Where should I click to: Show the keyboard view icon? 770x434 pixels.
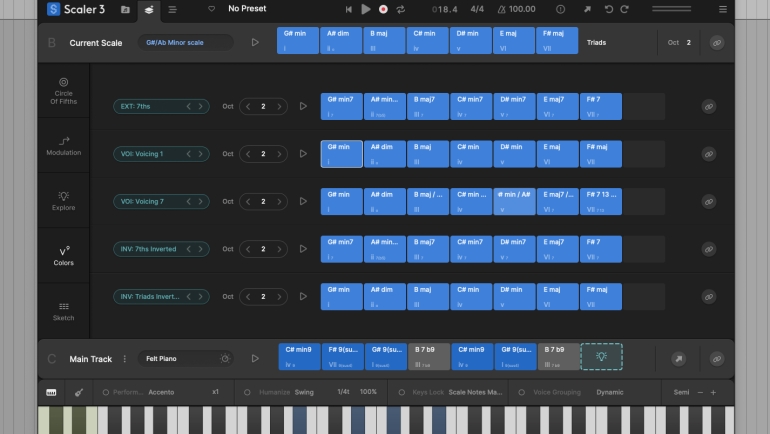point(51,392)
